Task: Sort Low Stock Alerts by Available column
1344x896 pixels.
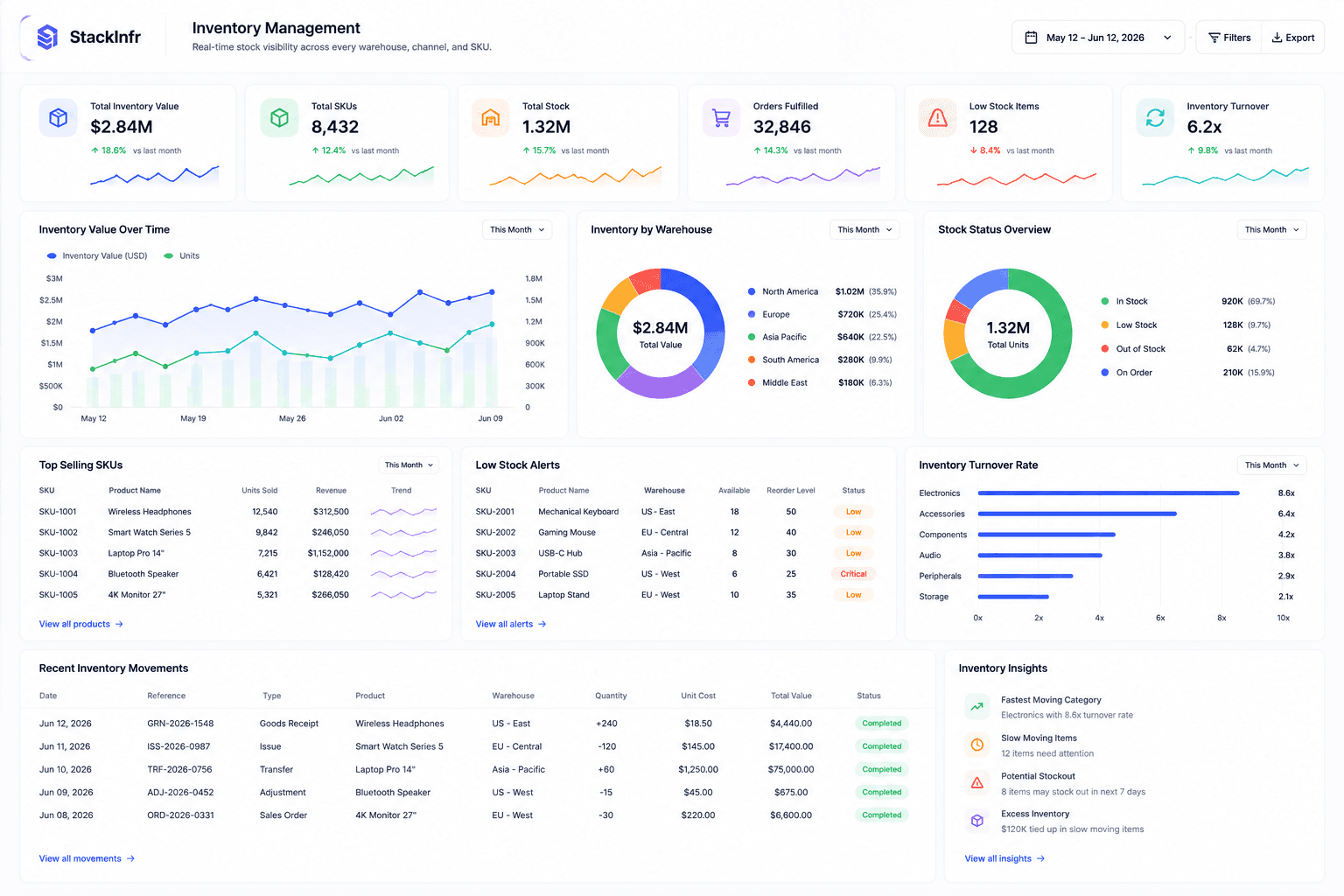Action: (734, 490)
